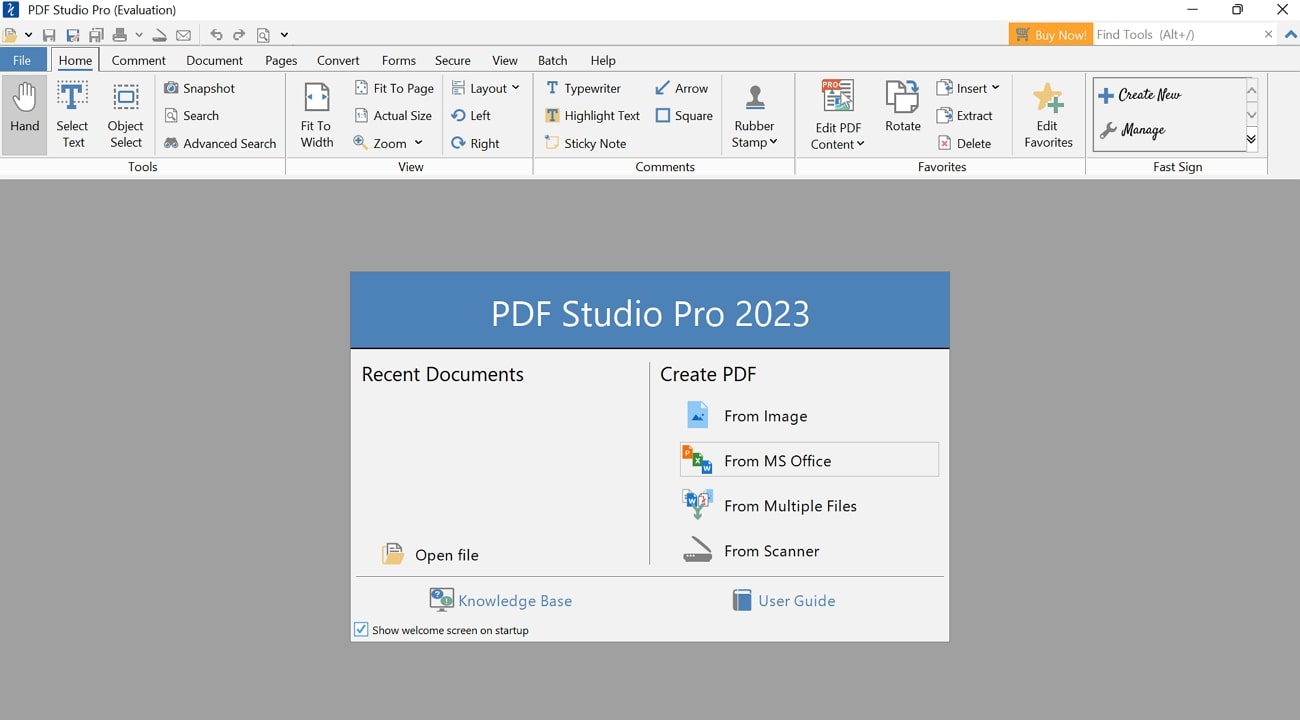Click Manage in Fast Sign
Screen dimensions: 1300x720
1132,130
